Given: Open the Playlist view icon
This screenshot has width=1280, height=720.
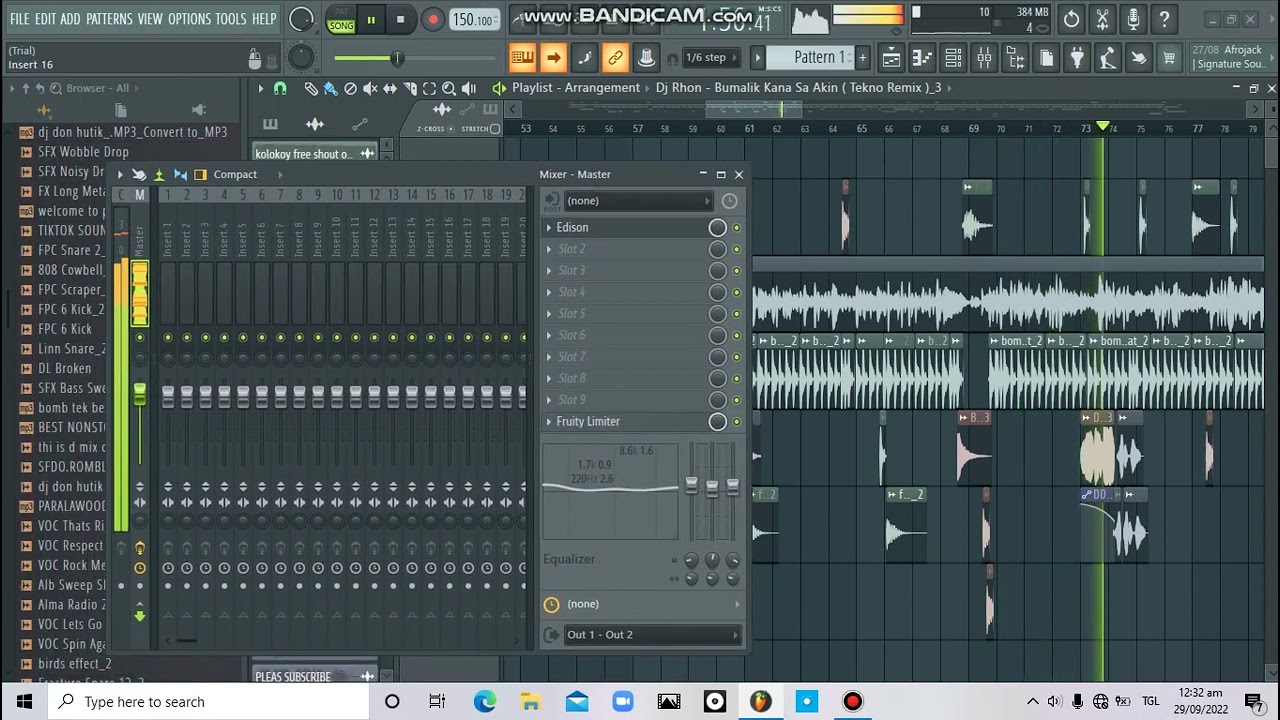Looking at the screenshot, I should pyautogui.click(x=891, y=58).
